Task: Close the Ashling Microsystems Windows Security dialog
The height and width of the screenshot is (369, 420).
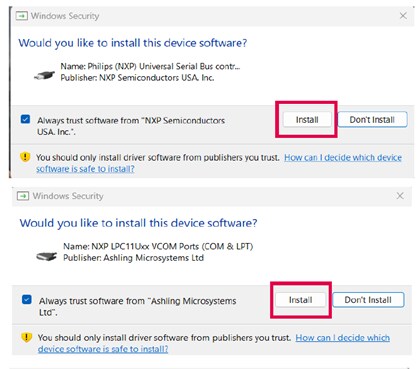Action: click(400, 196)
